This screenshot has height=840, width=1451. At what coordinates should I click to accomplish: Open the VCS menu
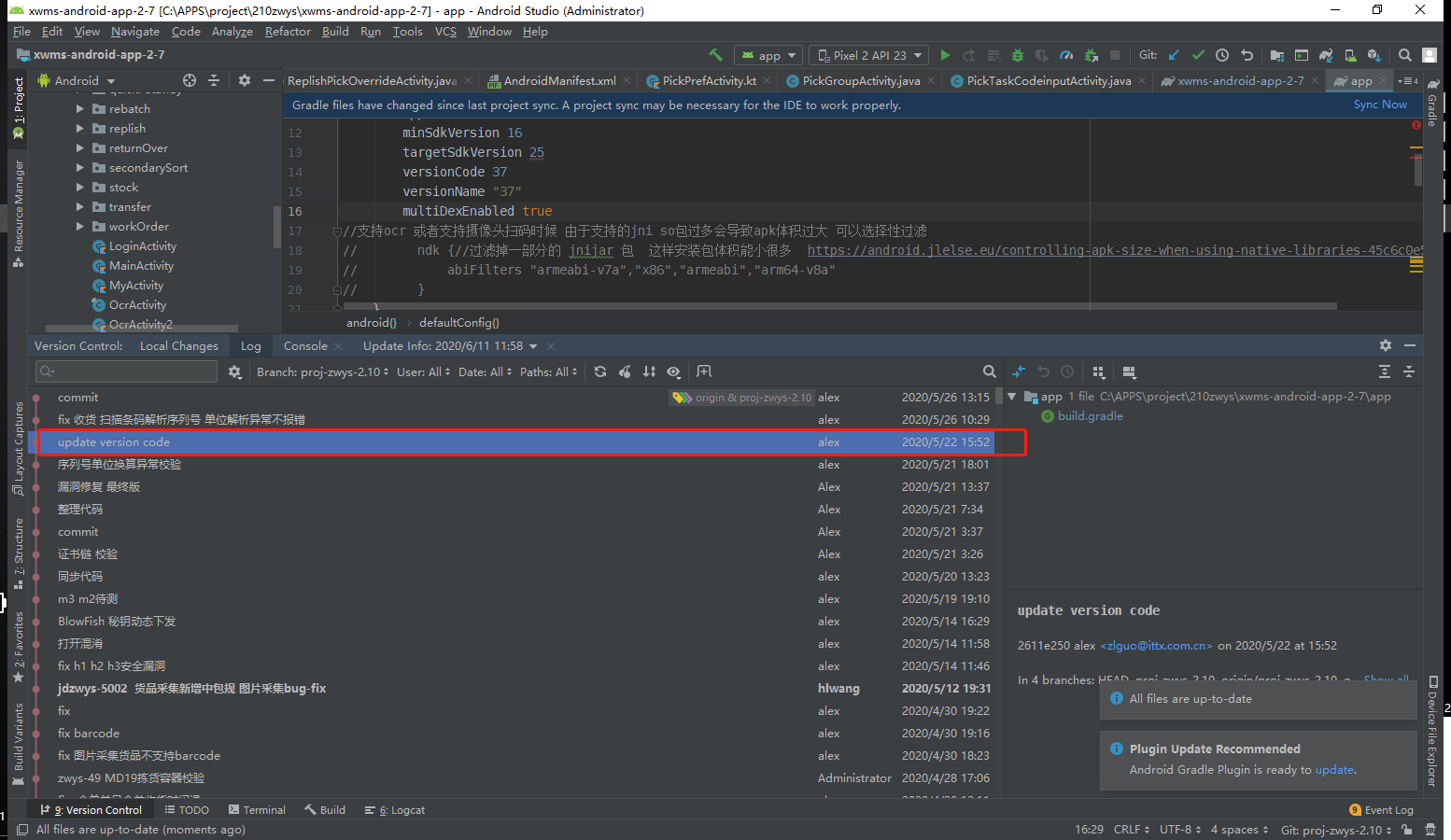445,31
